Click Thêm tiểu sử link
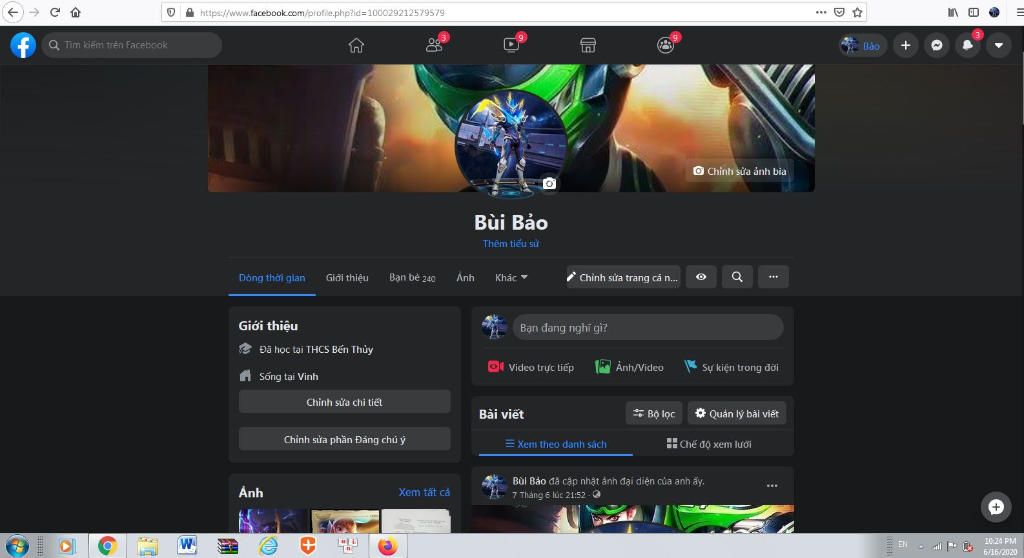 click(x=511, y=244)
